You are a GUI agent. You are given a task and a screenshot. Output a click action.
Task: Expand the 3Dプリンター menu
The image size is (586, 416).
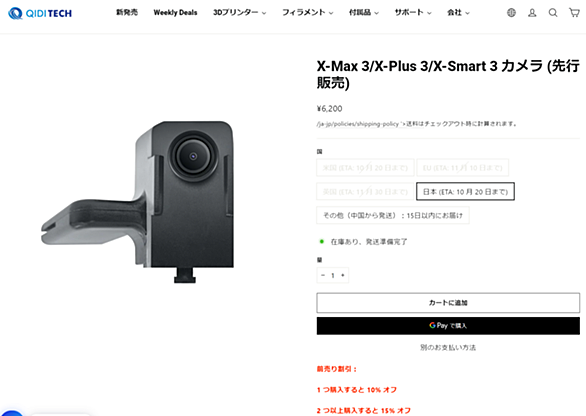pos(240,13)
